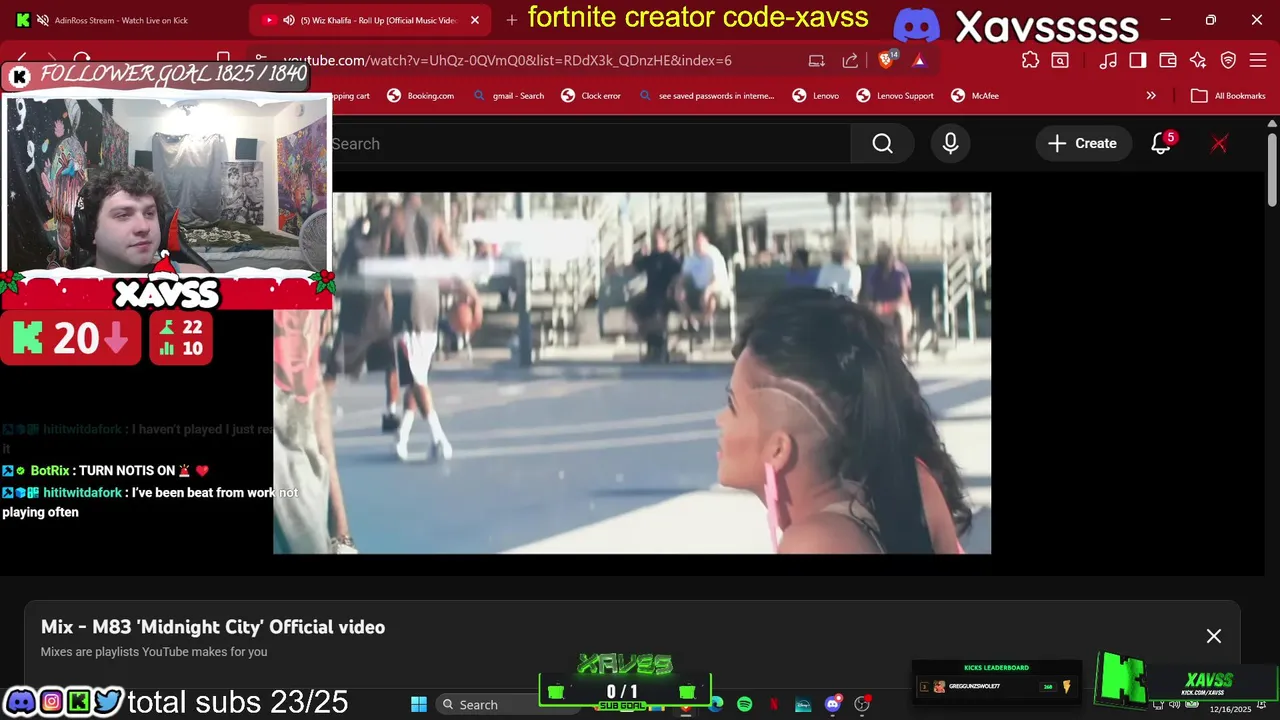1280x720 pixels.
Task: Open Disney+ from the taskbar
Action: coord(803,704)
